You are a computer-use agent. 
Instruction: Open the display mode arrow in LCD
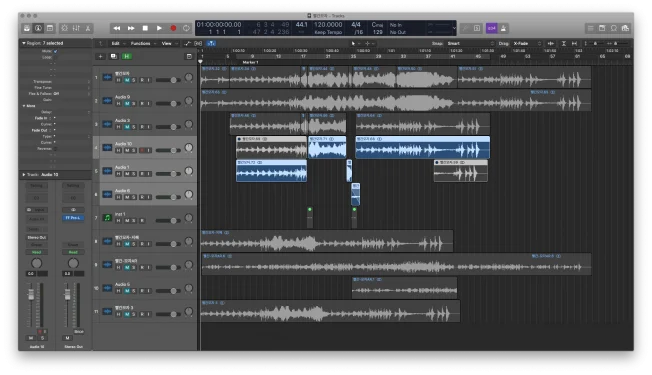click(x=454, y=28)
